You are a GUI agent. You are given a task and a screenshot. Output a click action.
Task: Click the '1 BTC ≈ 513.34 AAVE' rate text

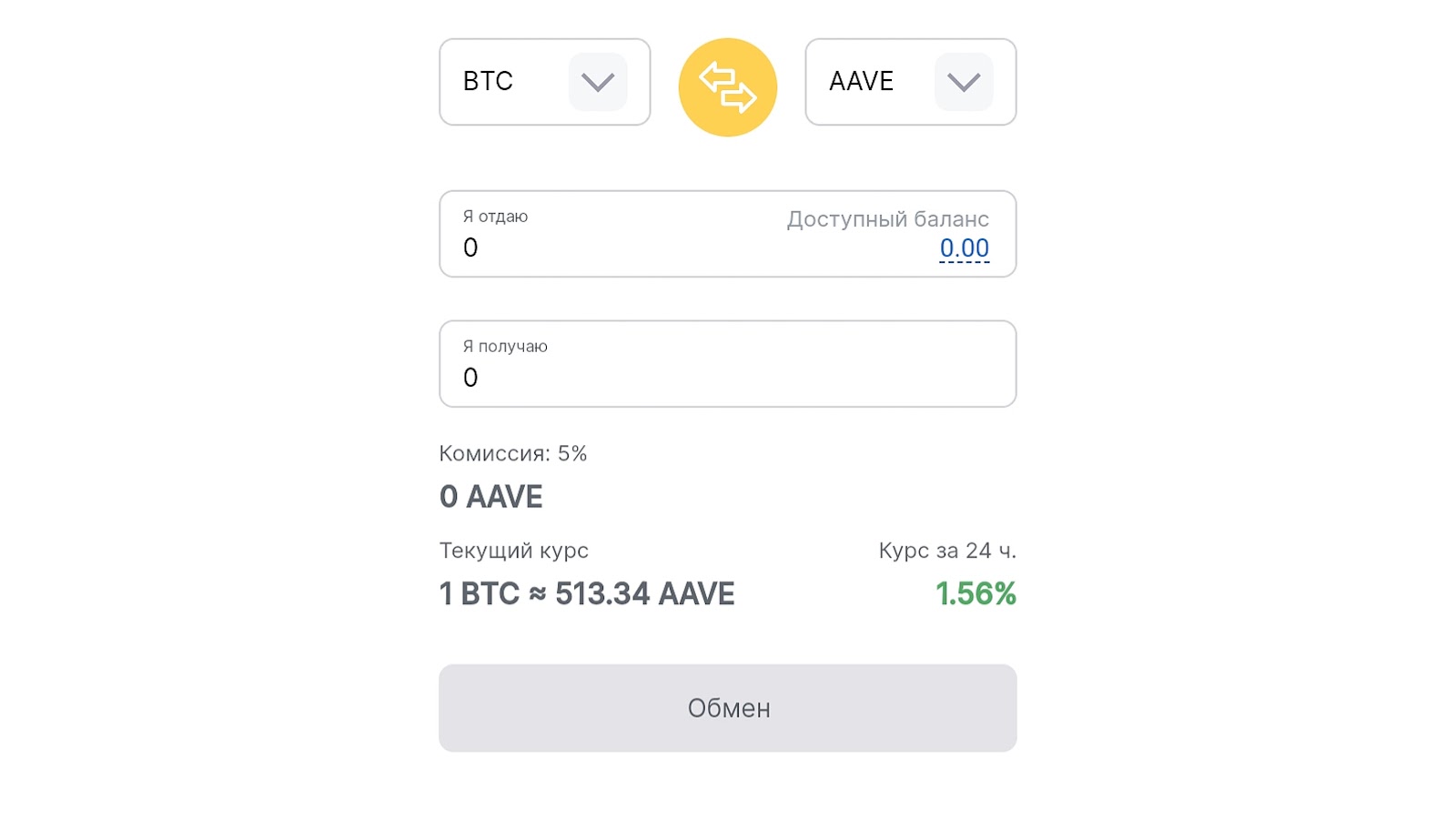(587, 593)
